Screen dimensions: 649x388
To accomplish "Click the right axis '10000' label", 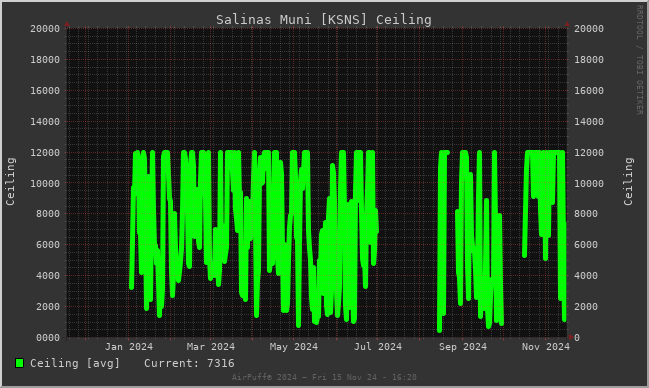I will [x=589, y=183].
